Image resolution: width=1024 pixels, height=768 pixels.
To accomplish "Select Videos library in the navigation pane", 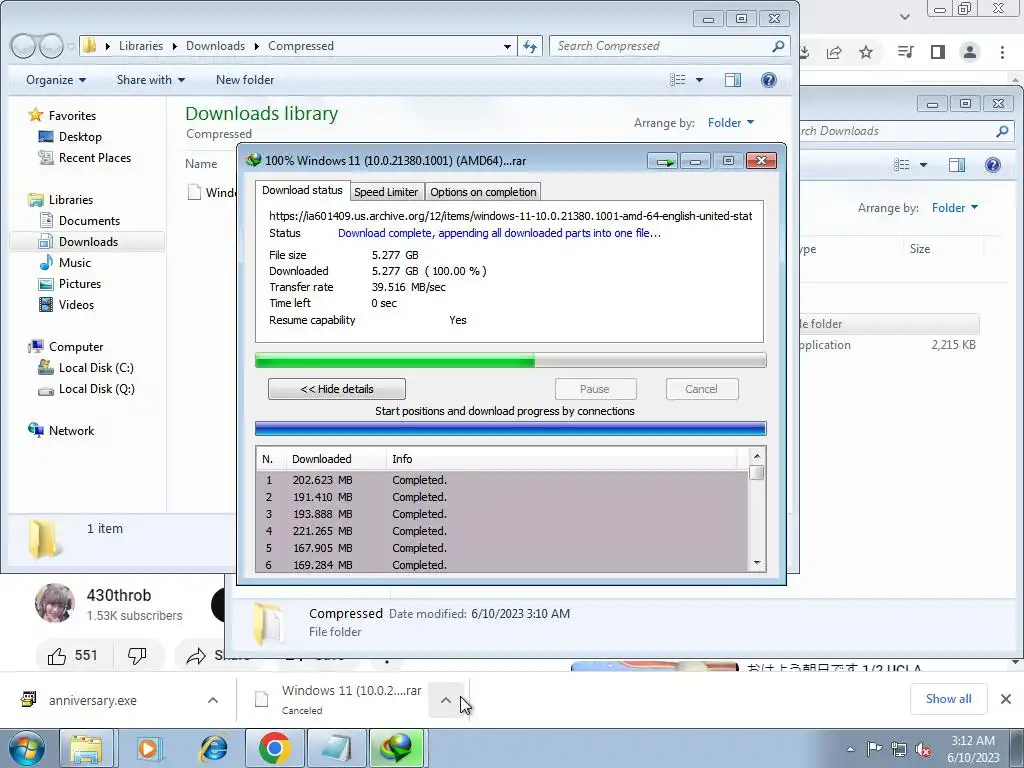I will tap(76, 304).
